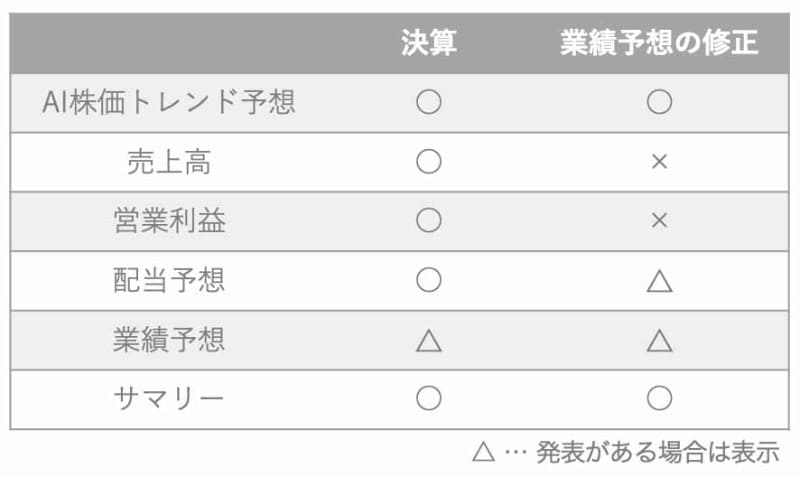Click the circle for 配当予想 under 決算
800x477 pixels.
click(428, 280)
